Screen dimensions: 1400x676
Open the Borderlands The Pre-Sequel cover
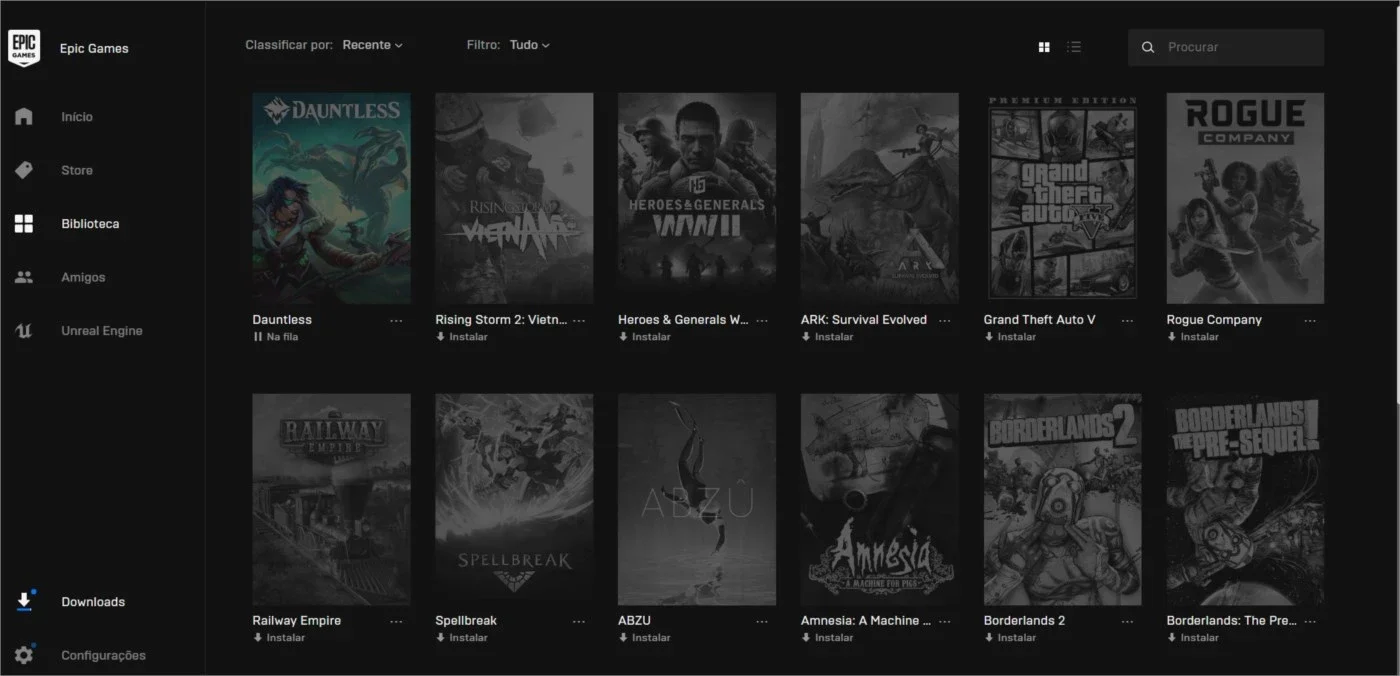point(1245,499)
